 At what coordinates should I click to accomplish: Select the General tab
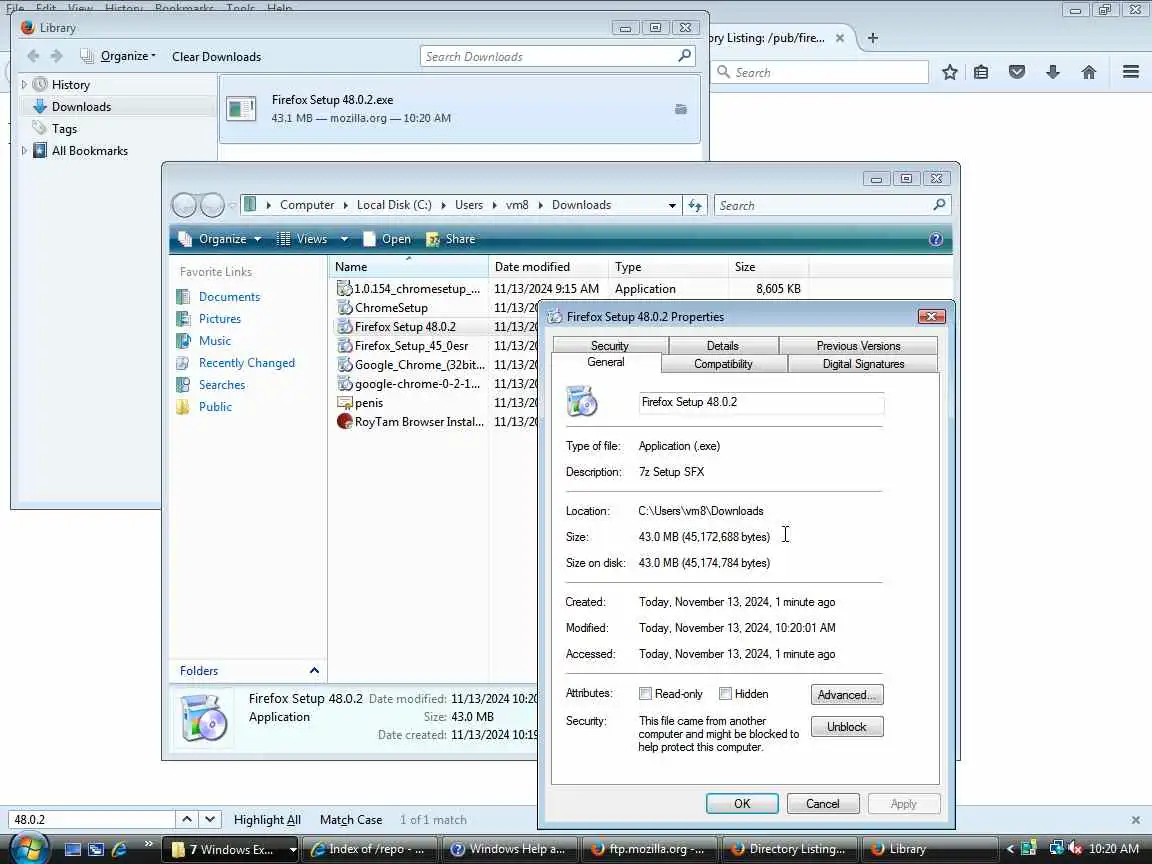point(606,362)
